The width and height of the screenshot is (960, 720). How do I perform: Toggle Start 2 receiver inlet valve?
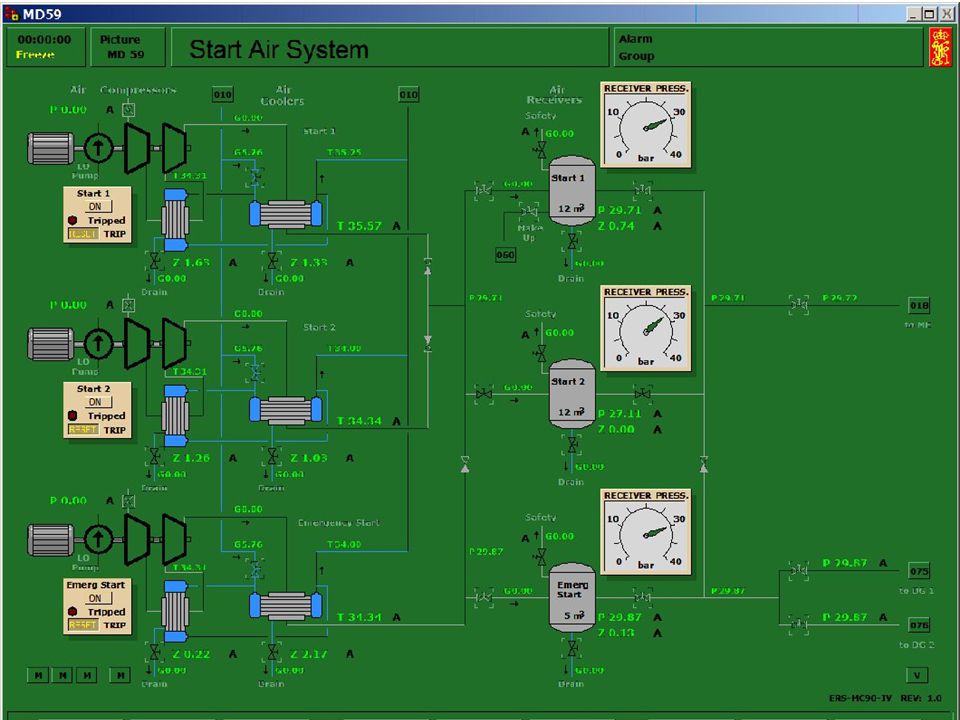point(484,394)
